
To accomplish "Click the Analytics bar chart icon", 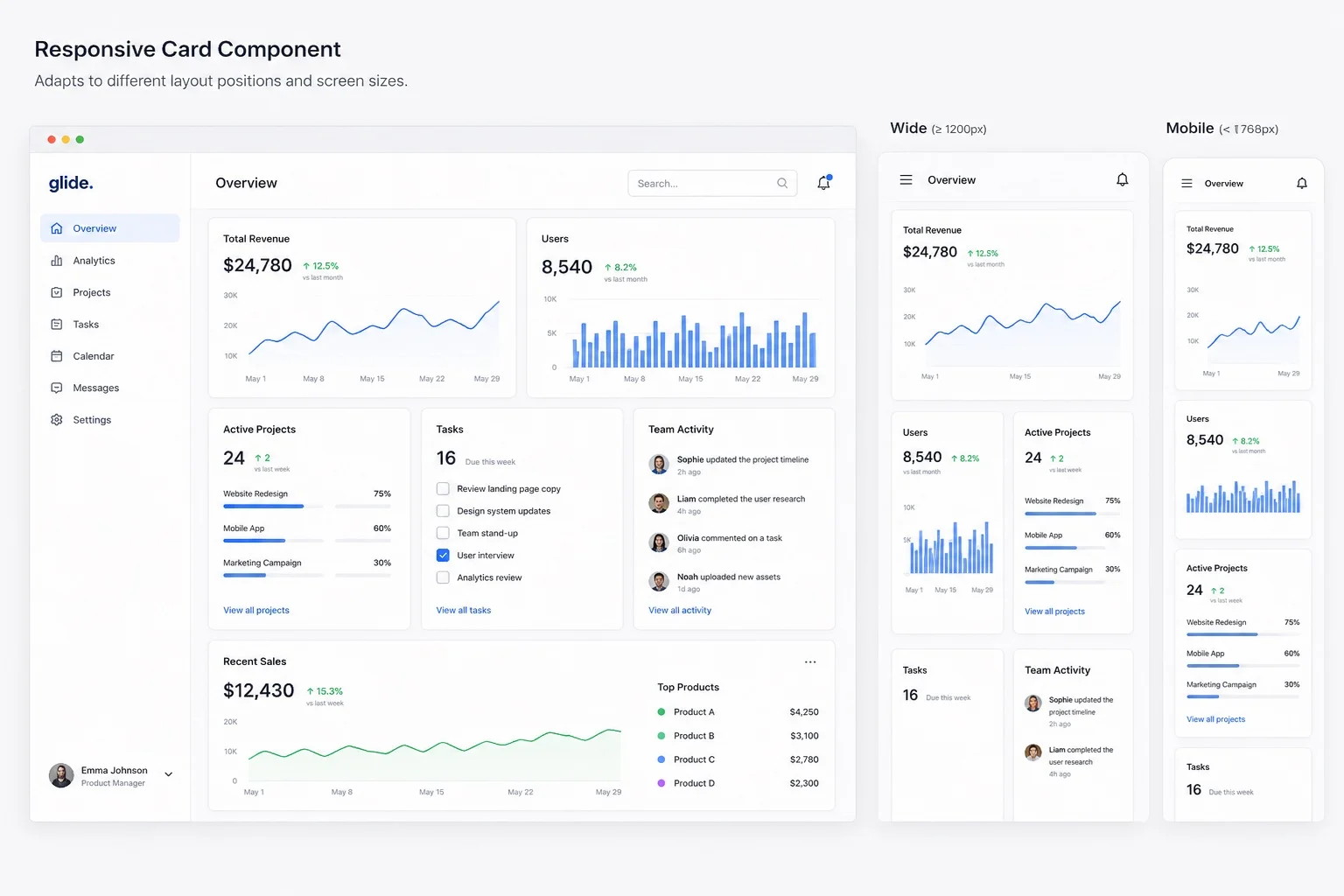I will click(57, 261).
